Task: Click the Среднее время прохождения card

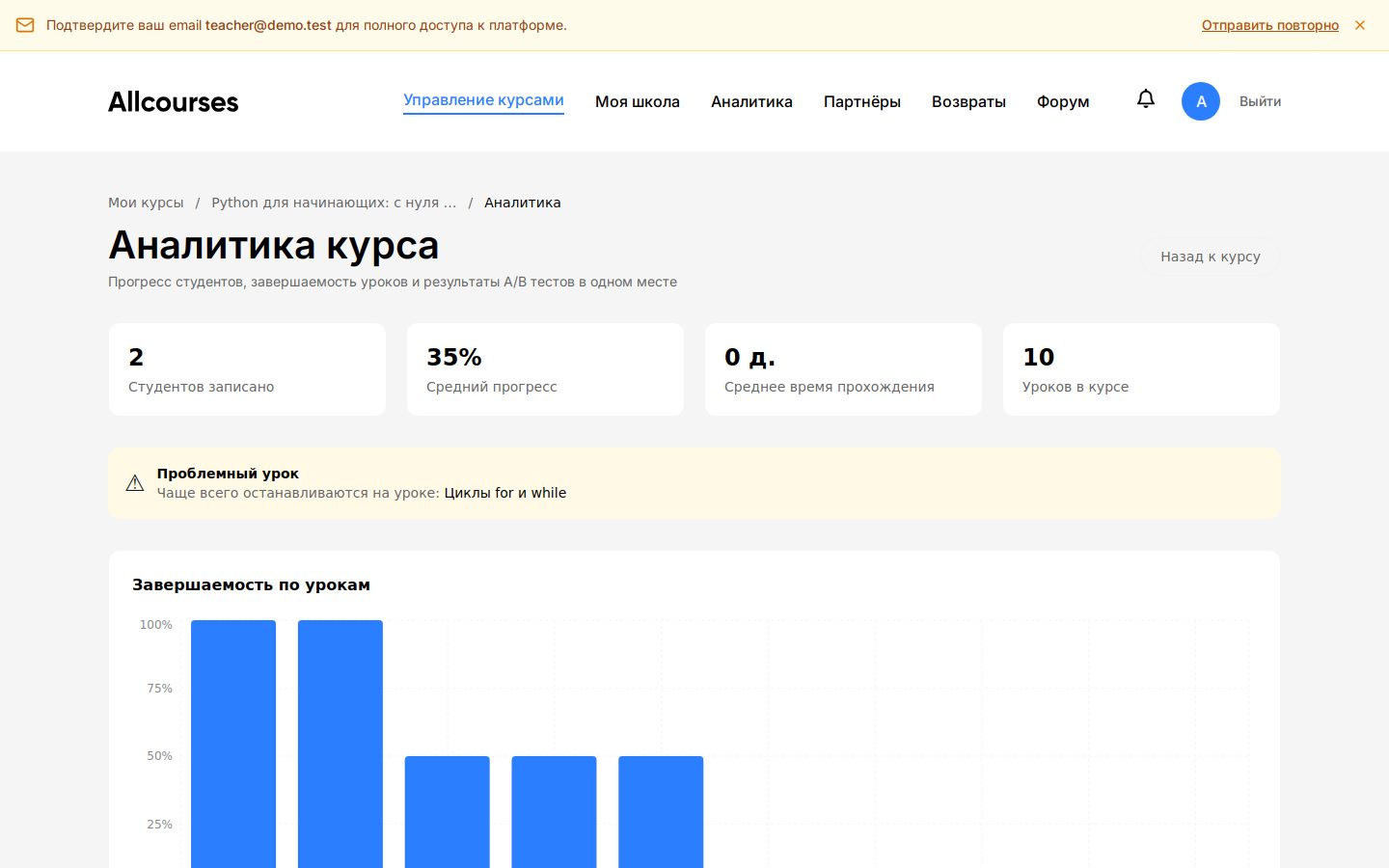Action: pyautogui.click(x=843, y=369)
